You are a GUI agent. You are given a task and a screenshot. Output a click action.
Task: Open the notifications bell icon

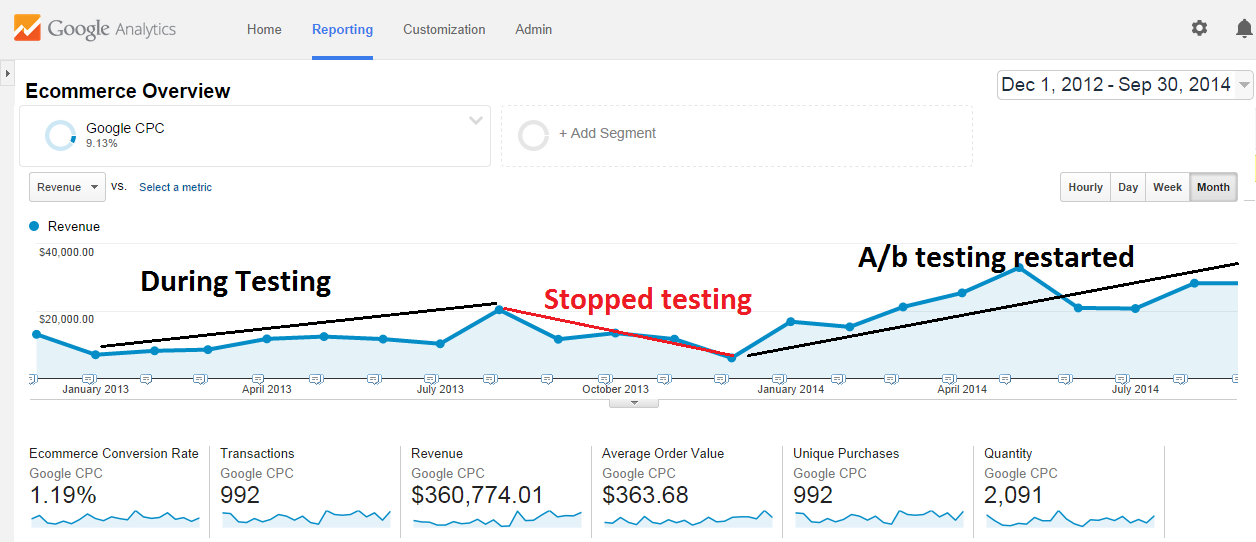point(1244,28)
